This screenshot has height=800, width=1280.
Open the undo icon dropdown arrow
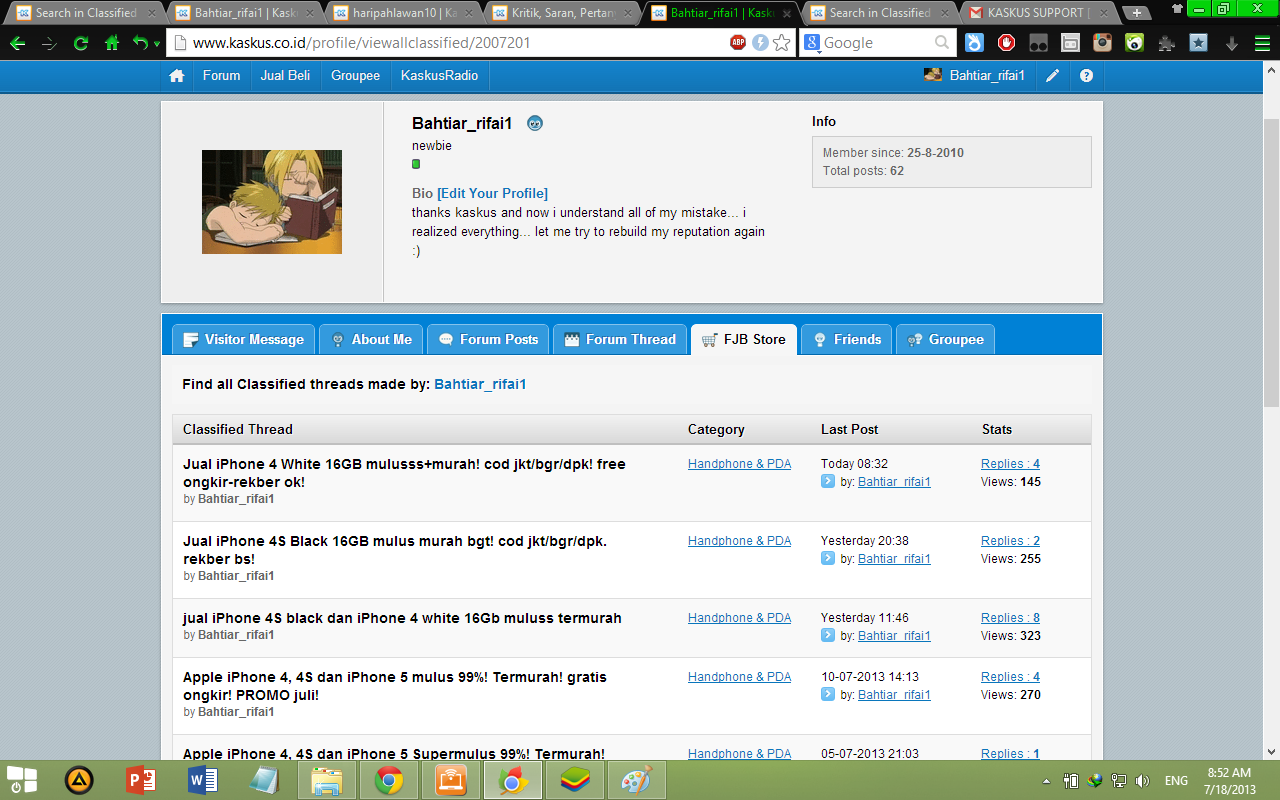pyautogui.click(x=155, y=44)
